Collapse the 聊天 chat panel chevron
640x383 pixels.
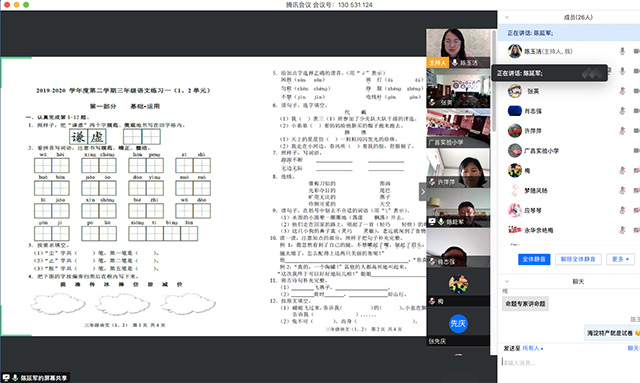(x=507, y=281)
